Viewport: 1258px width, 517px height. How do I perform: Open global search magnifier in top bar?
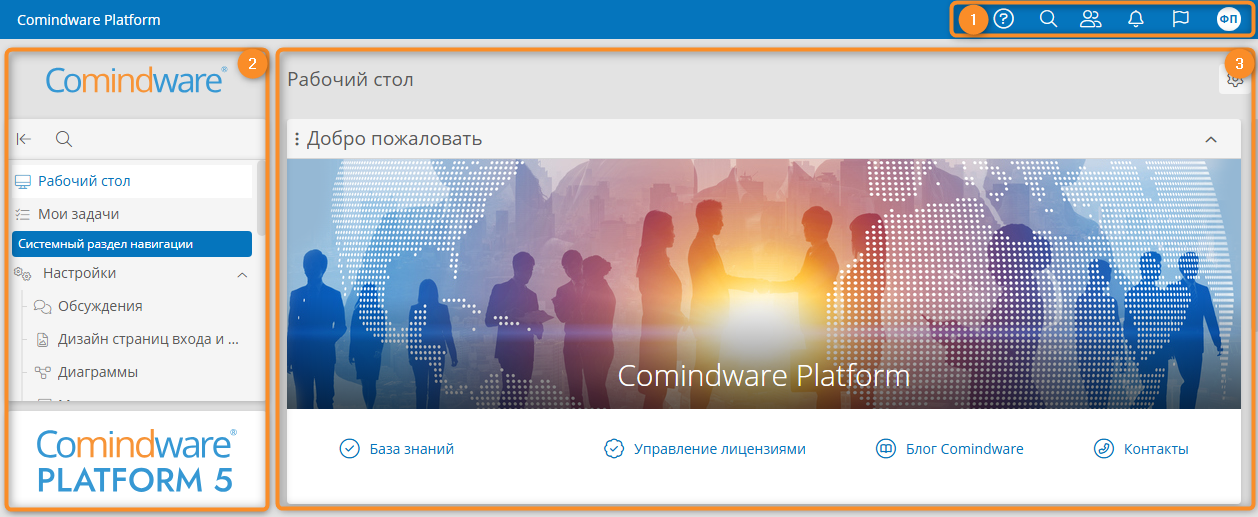(x=1048, y=19)
